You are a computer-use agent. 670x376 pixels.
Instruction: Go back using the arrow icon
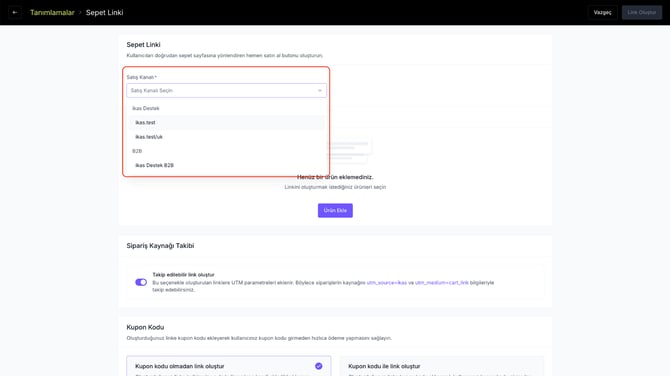tap(15, 12)
